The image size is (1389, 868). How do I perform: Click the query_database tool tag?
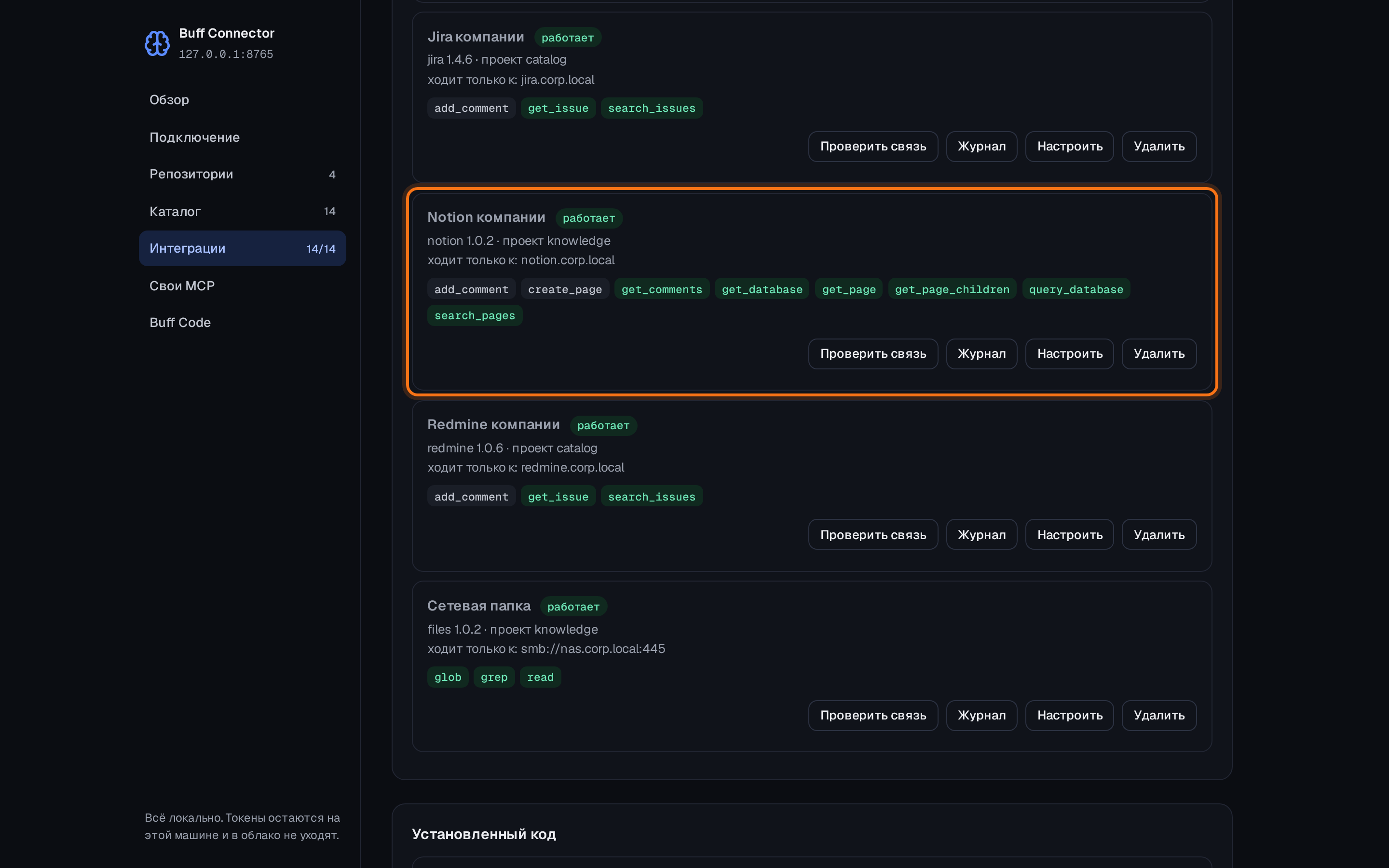[x=1076, y=289]
